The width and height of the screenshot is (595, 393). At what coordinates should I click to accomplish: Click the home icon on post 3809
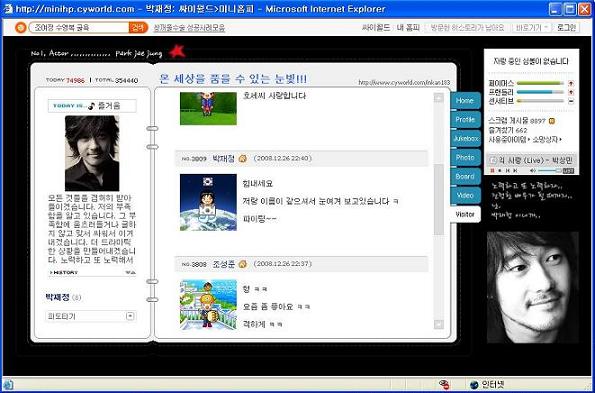click(242, 158)
